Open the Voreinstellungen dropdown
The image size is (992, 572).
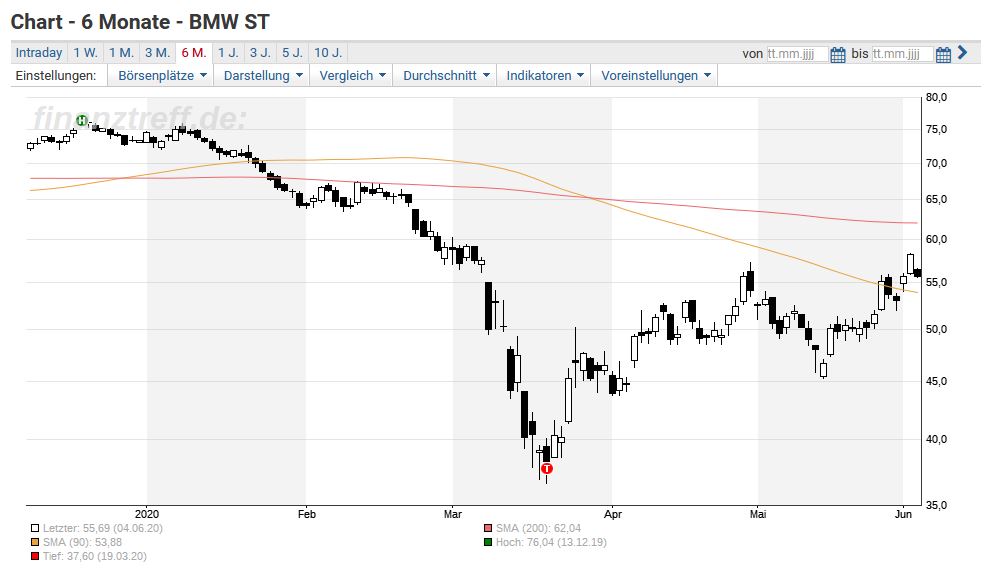point(655,75)
